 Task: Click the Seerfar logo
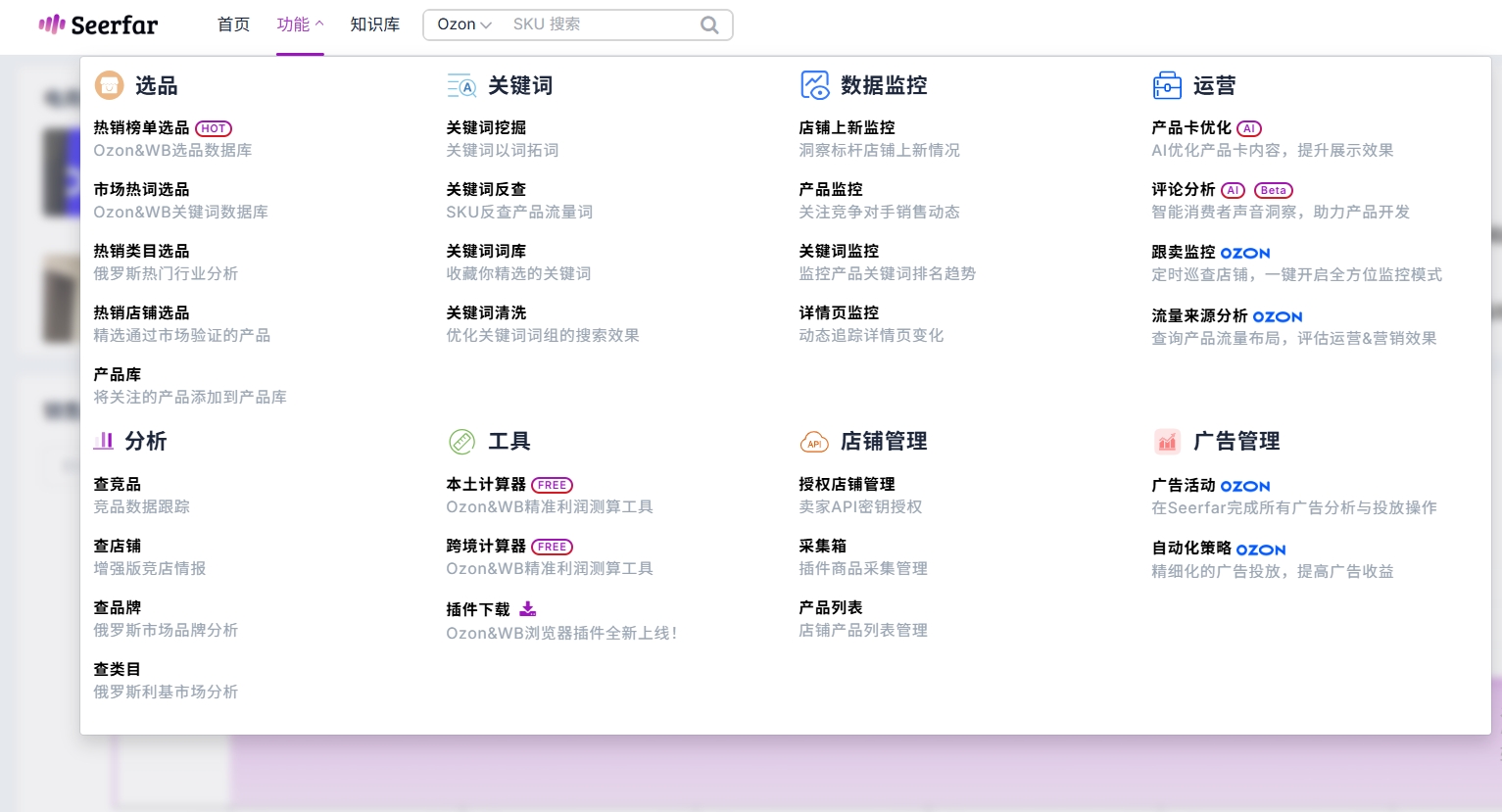click(x=98, y=24)
